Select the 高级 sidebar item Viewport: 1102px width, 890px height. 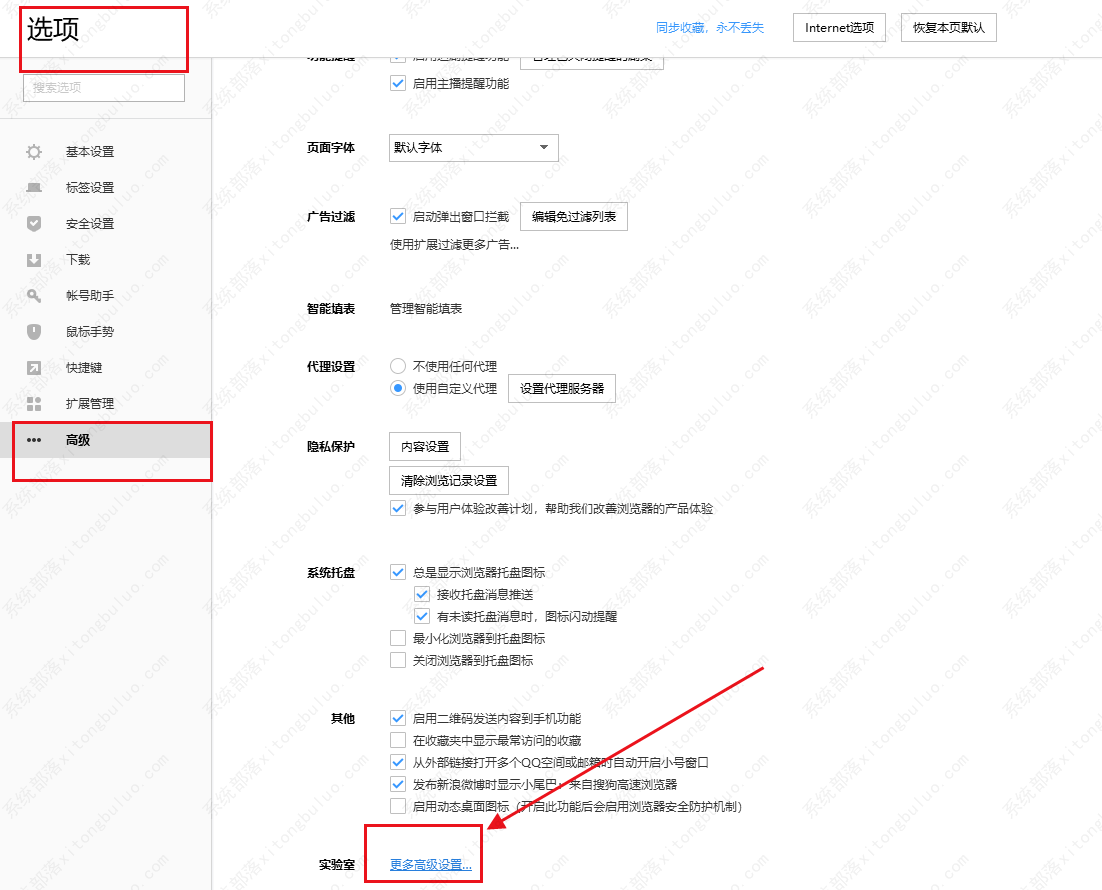112,440
